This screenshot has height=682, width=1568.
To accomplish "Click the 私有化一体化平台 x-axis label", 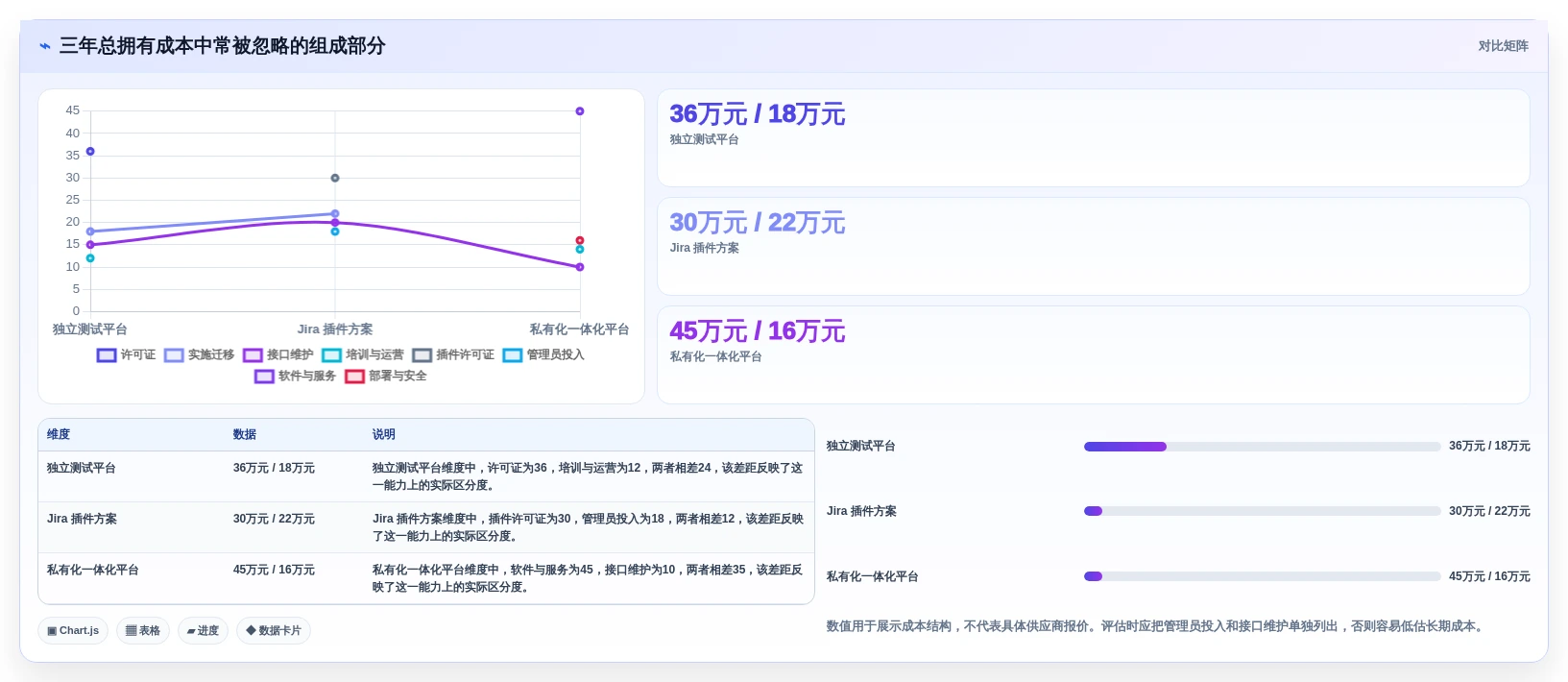I will pos(580,329).
